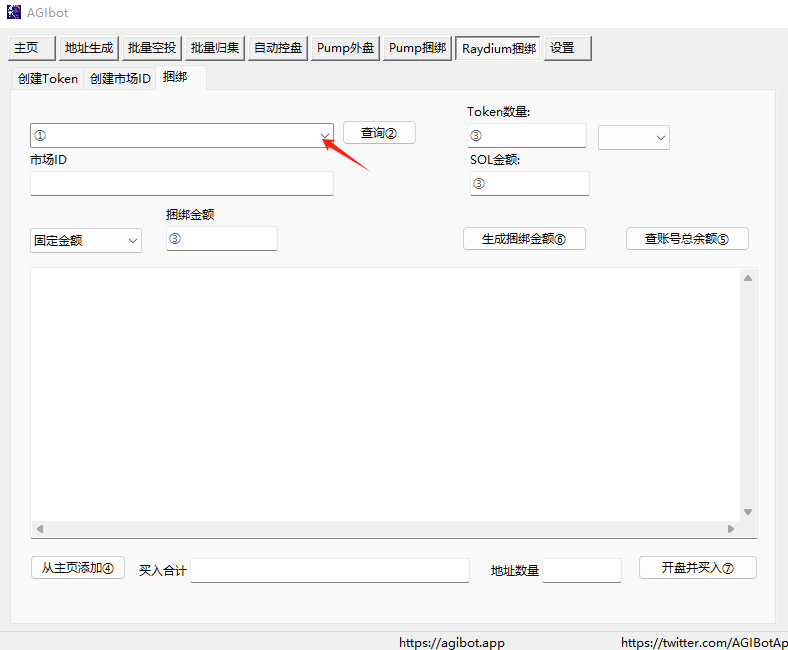Click the horizontal scroll-right arrow

pyautogui.click(x=731, y=529)
